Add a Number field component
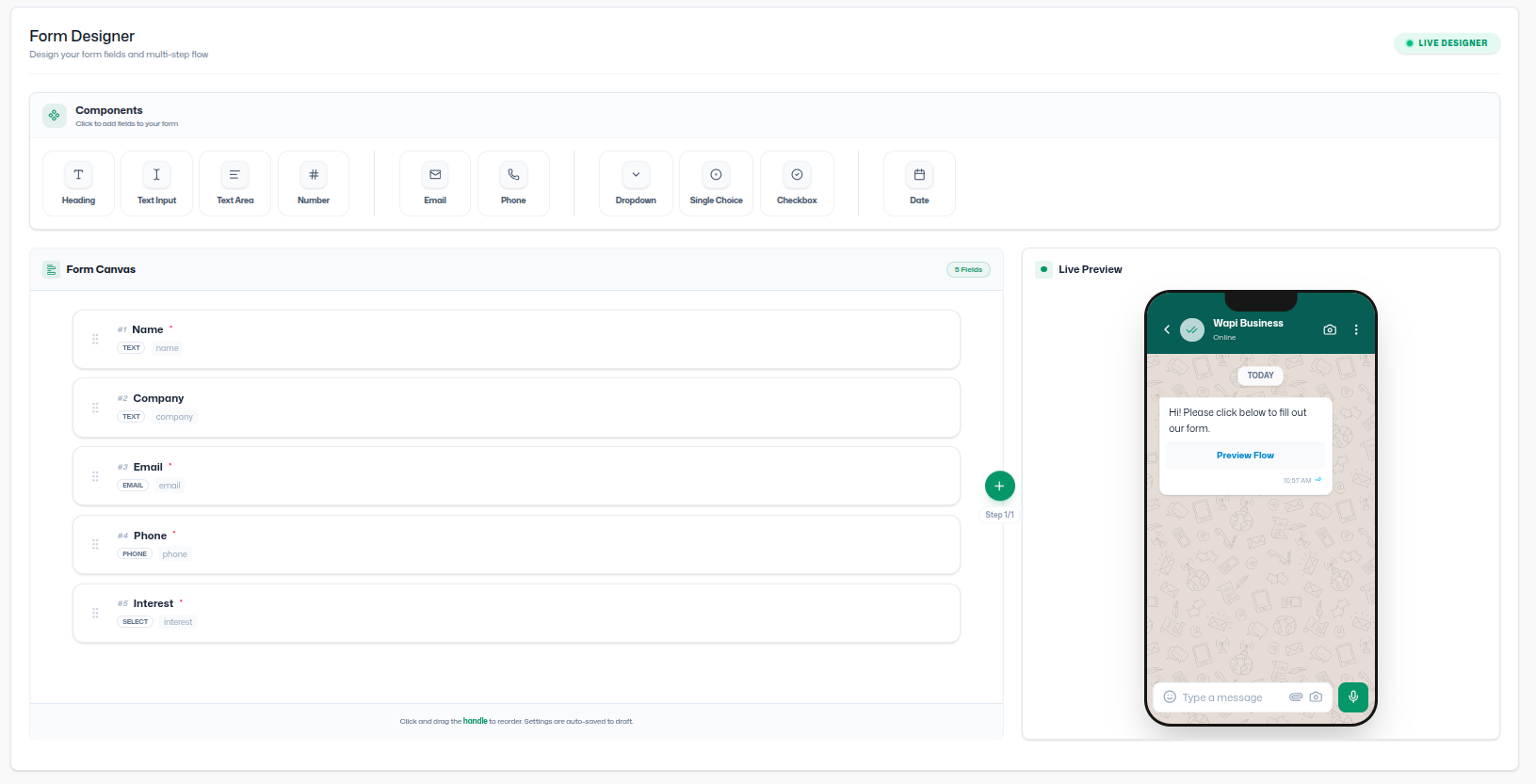This screenshot has height=784, width=1536. (x=314, y=184)
